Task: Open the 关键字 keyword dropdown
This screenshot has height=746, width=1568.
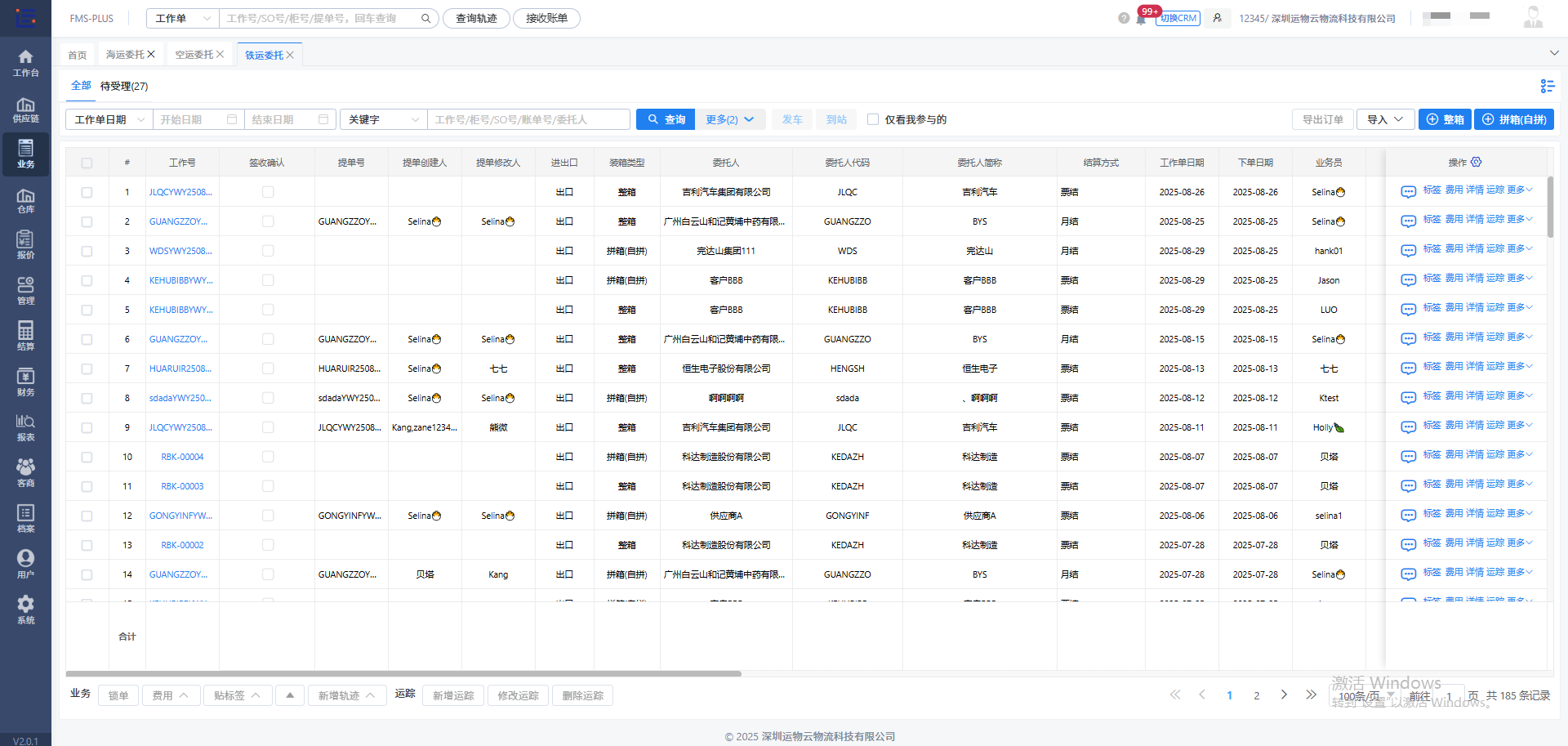Action: coord(383,119)
